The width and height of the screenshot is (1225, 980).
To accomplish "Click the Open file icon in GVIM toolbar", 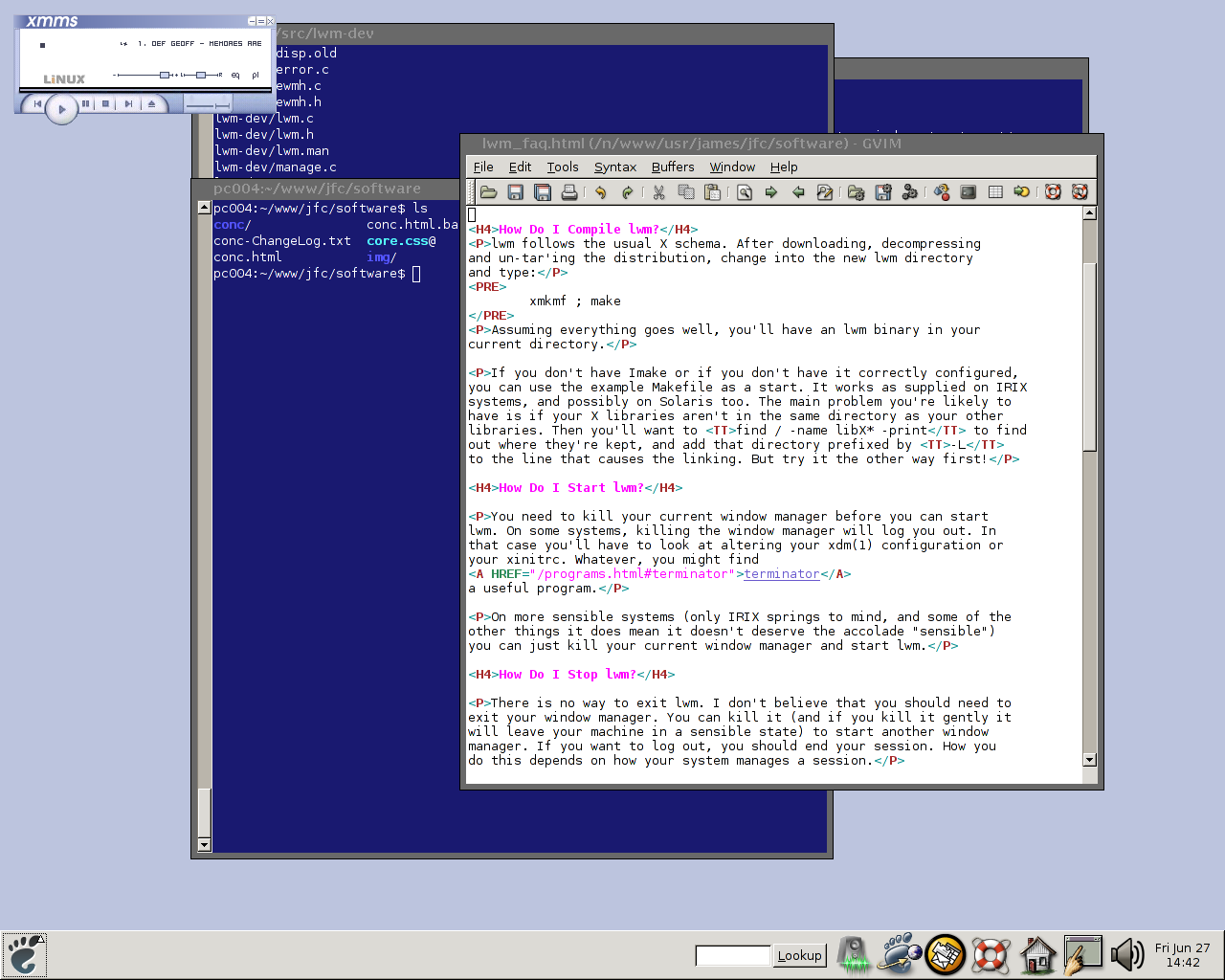I will (x=488, y=192).
